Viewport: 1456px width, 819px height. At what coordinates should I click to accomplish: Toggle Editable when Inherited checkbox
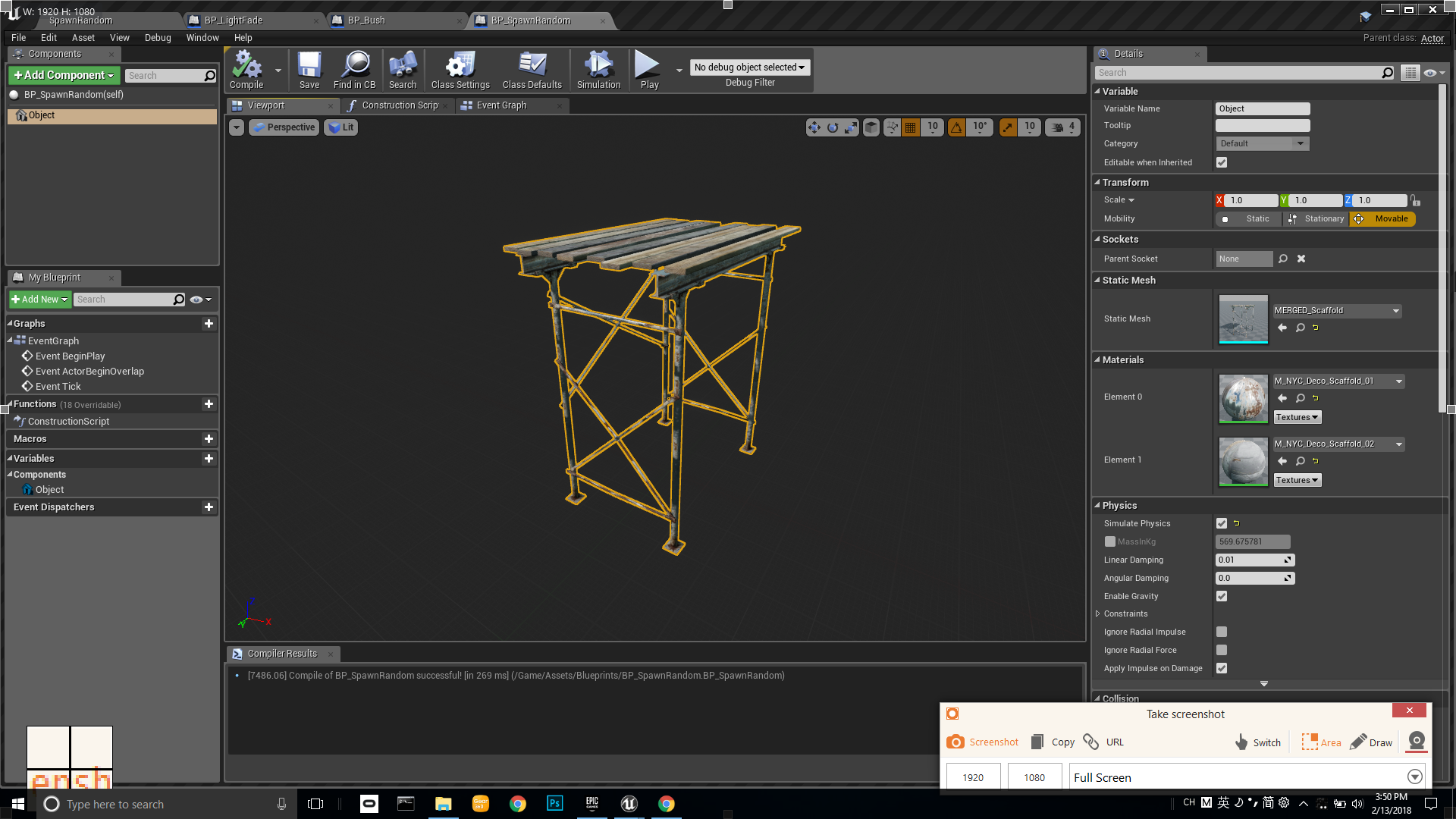pos(1222,162)
